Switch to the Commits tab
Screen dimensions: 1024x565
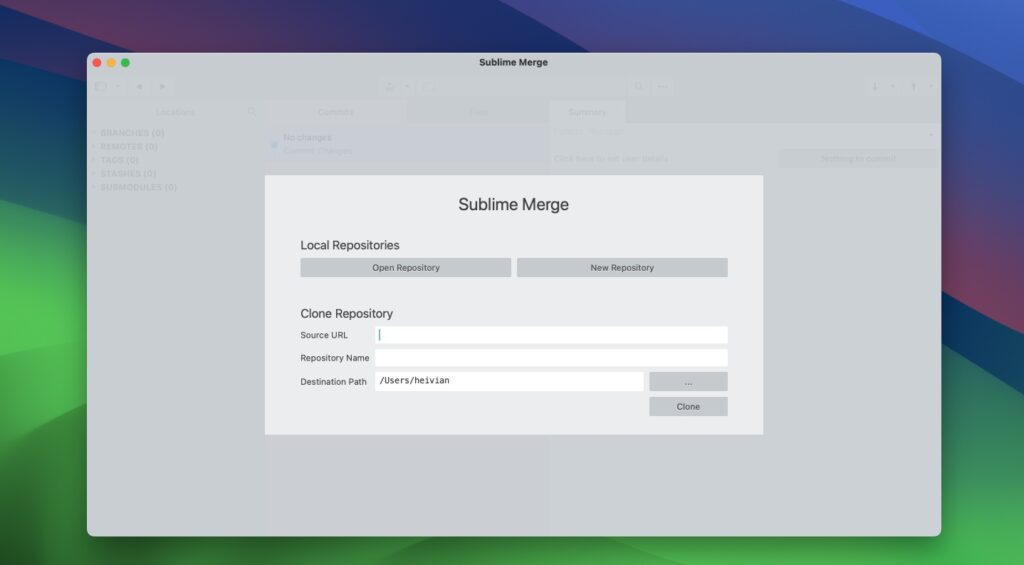pyautogui.click(x=336, y=112)
